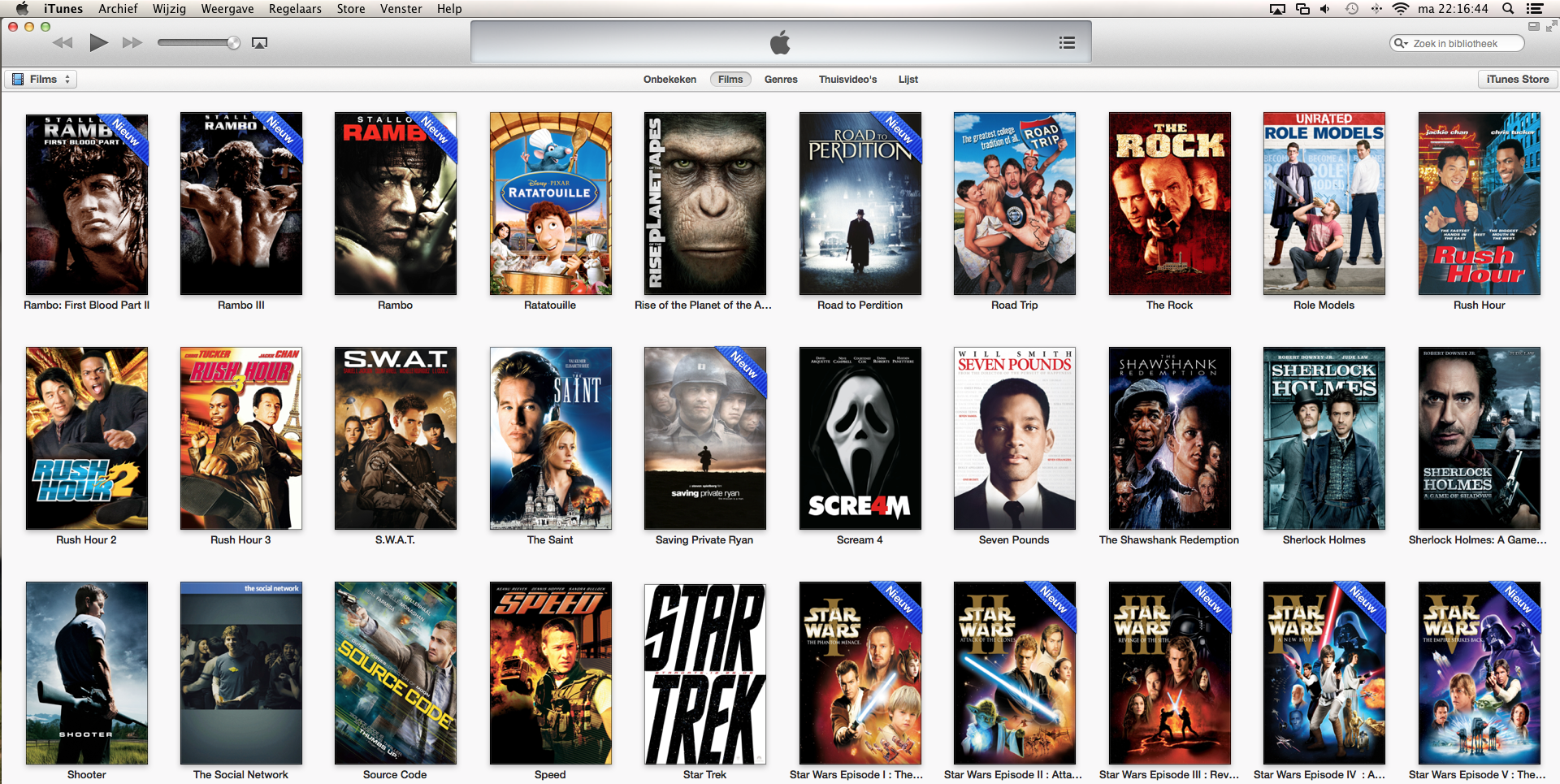The width and height of the screenshot is (1560, 784).
Task: Select the Rush Hour poster
Action: pyautogui.click(x=1480, y=203)
